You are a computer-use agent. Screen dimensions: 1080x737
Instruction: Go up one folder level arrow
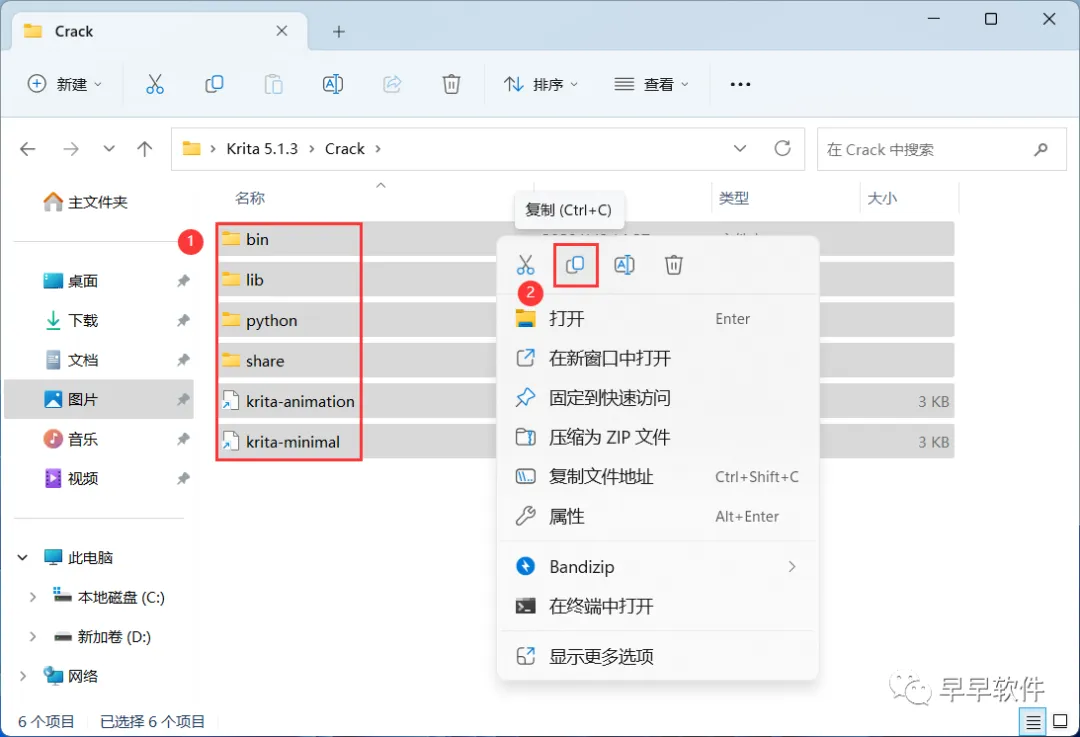click(145, 149)
